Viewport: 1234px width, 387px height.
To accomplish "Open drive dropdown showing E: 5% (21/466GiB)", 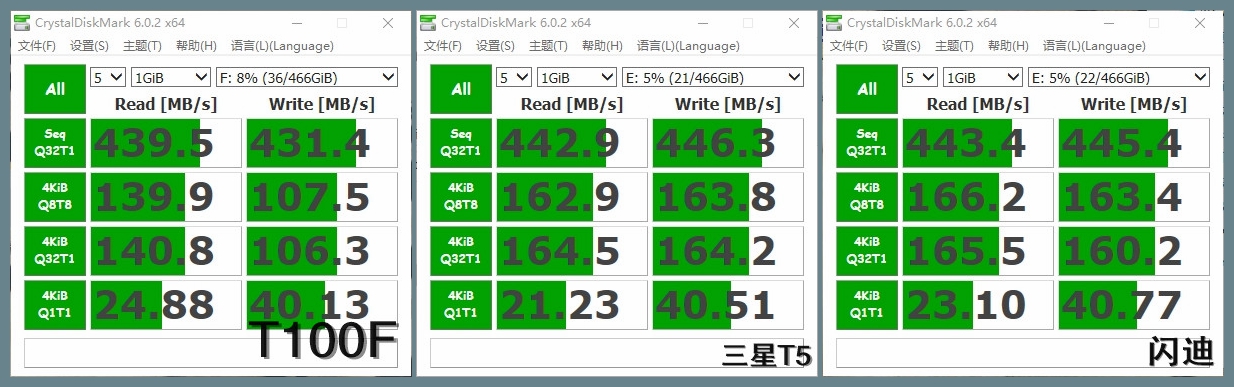I will pyautogui.click(x=713, y=77).
